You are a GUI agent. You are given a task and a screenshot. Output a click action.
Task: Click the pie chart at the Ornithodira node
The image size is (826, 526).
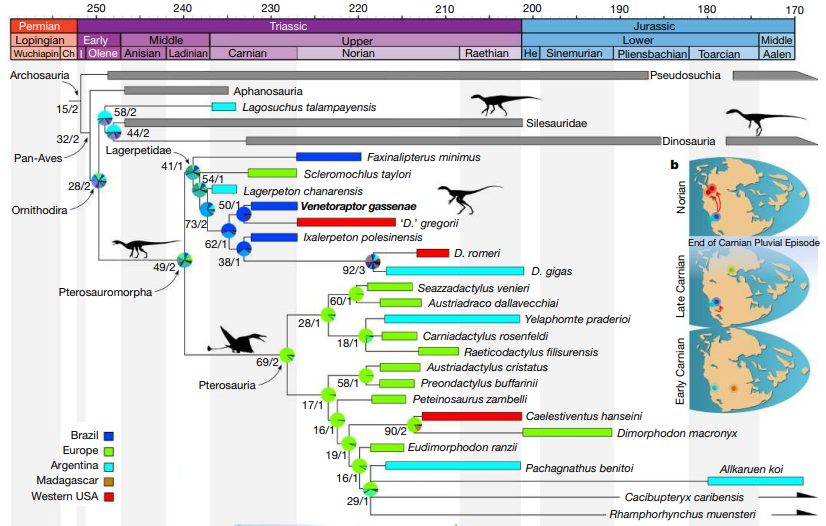coord(99,181)
